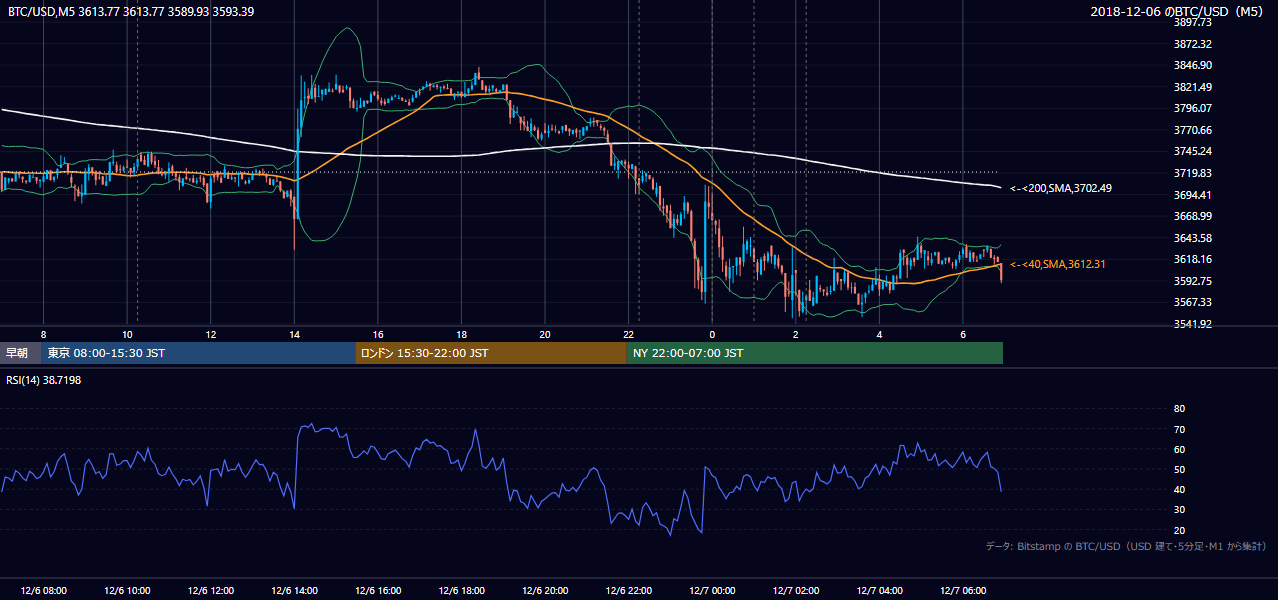
Task: Click the 12/6 22:00 bottom time label
Action: pos(628,590)
